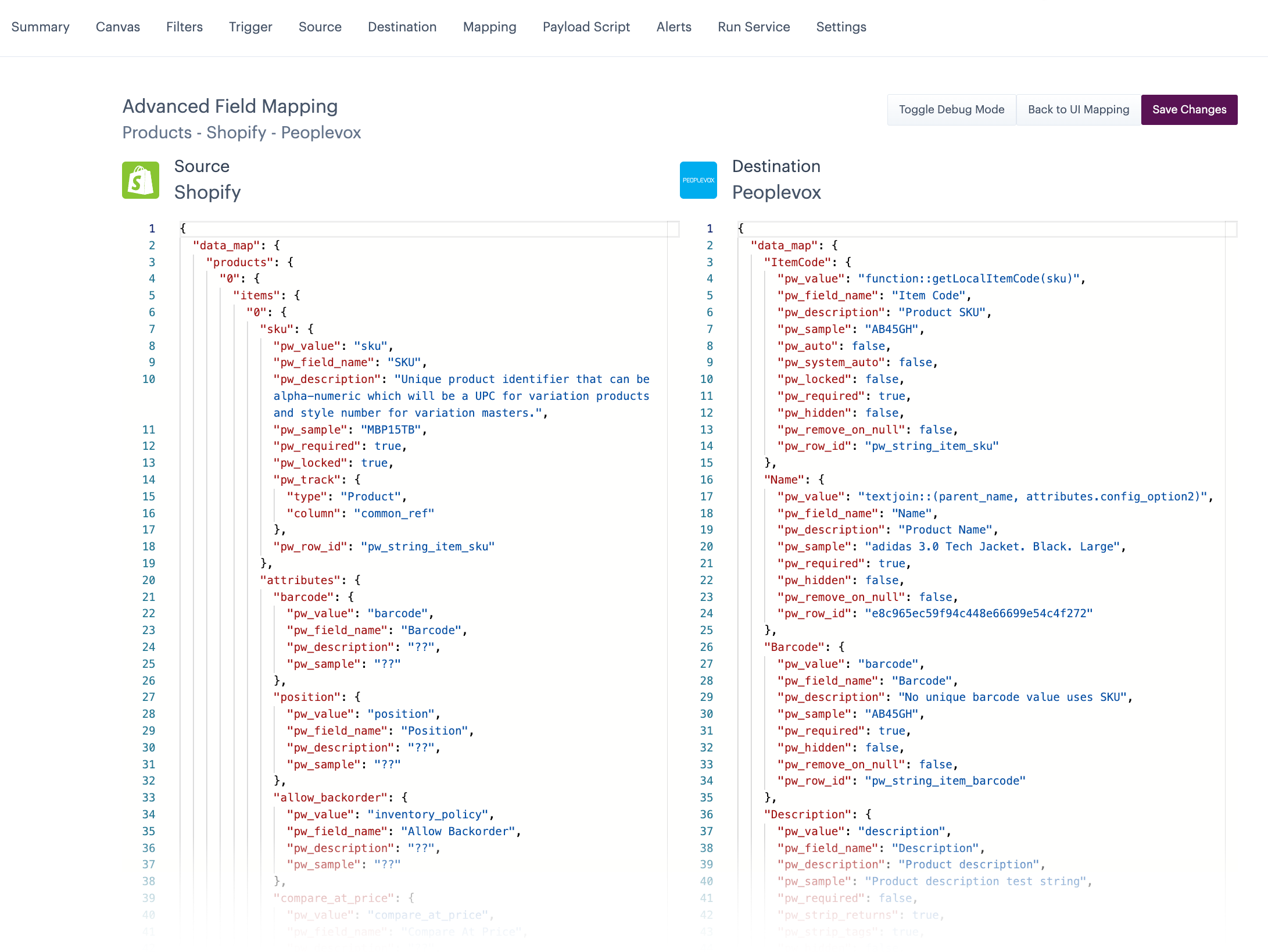This screenshot has width=1268, height=952.
Task: Click destination editor line number 16
Action: 706,479
